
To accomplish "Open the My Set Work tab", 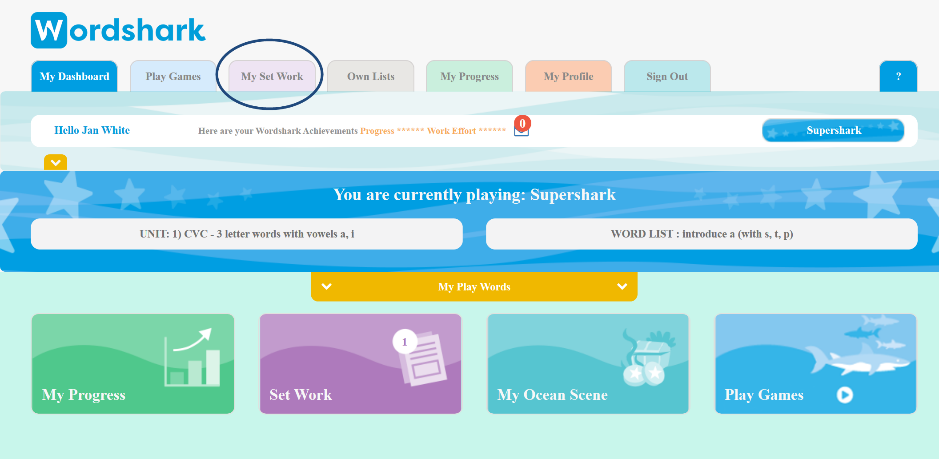I will [272, 76].
